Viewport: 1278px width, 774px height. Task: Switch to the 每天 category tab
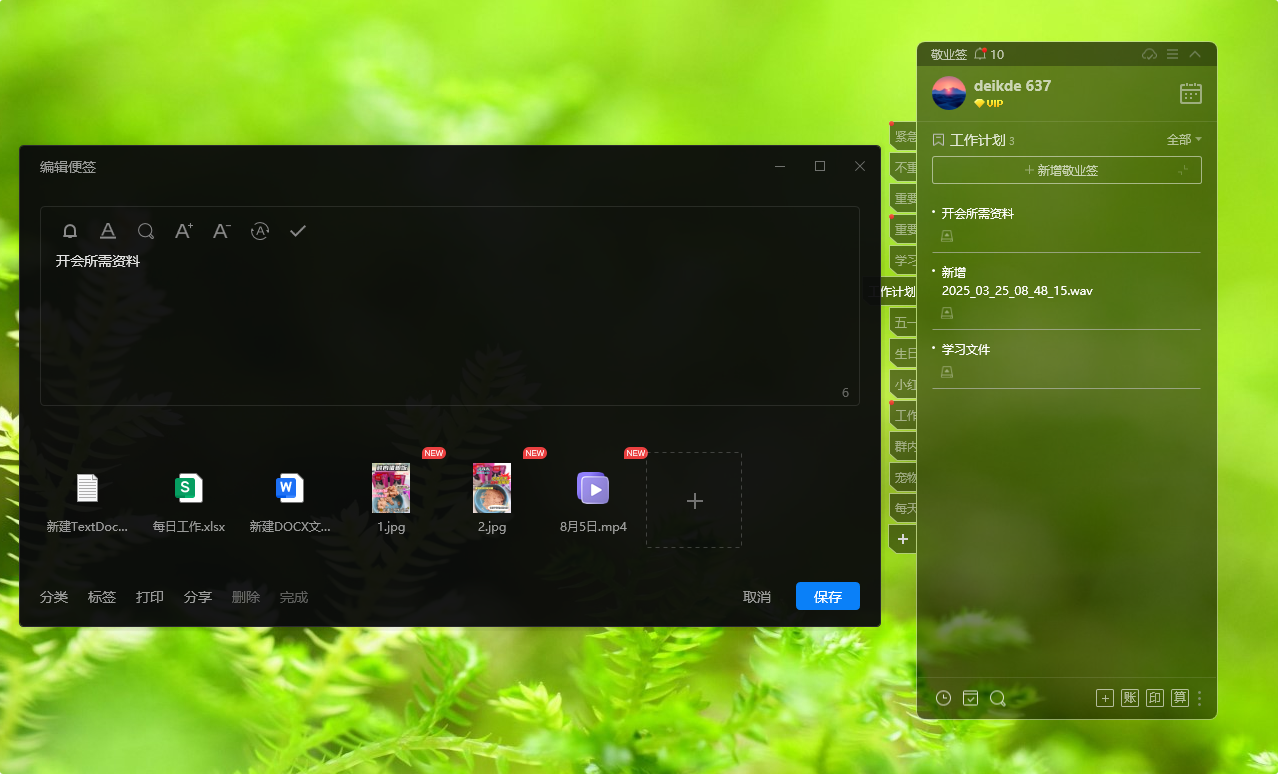coord(904,508)
